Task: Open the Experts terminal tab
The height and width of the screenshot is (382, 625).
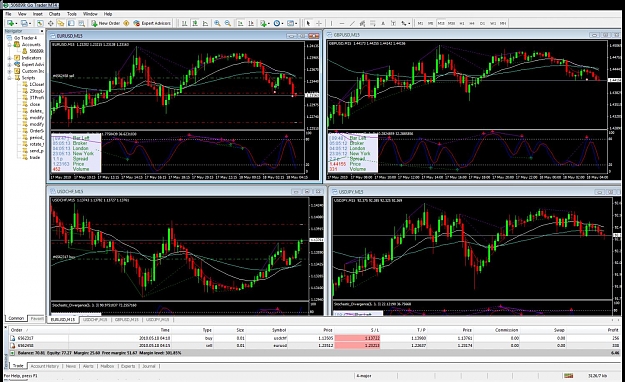Action: [128, 366]
